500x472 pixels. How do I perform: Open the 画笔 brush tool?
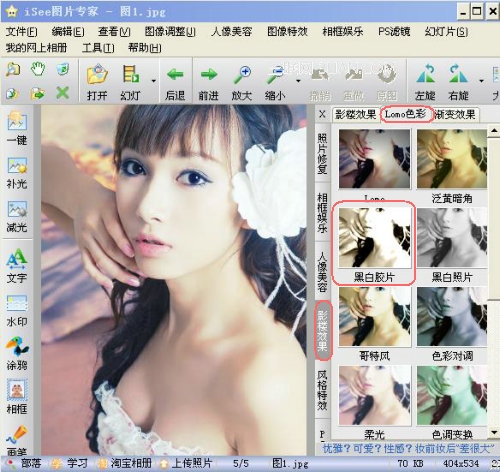[x=17, y=440]
